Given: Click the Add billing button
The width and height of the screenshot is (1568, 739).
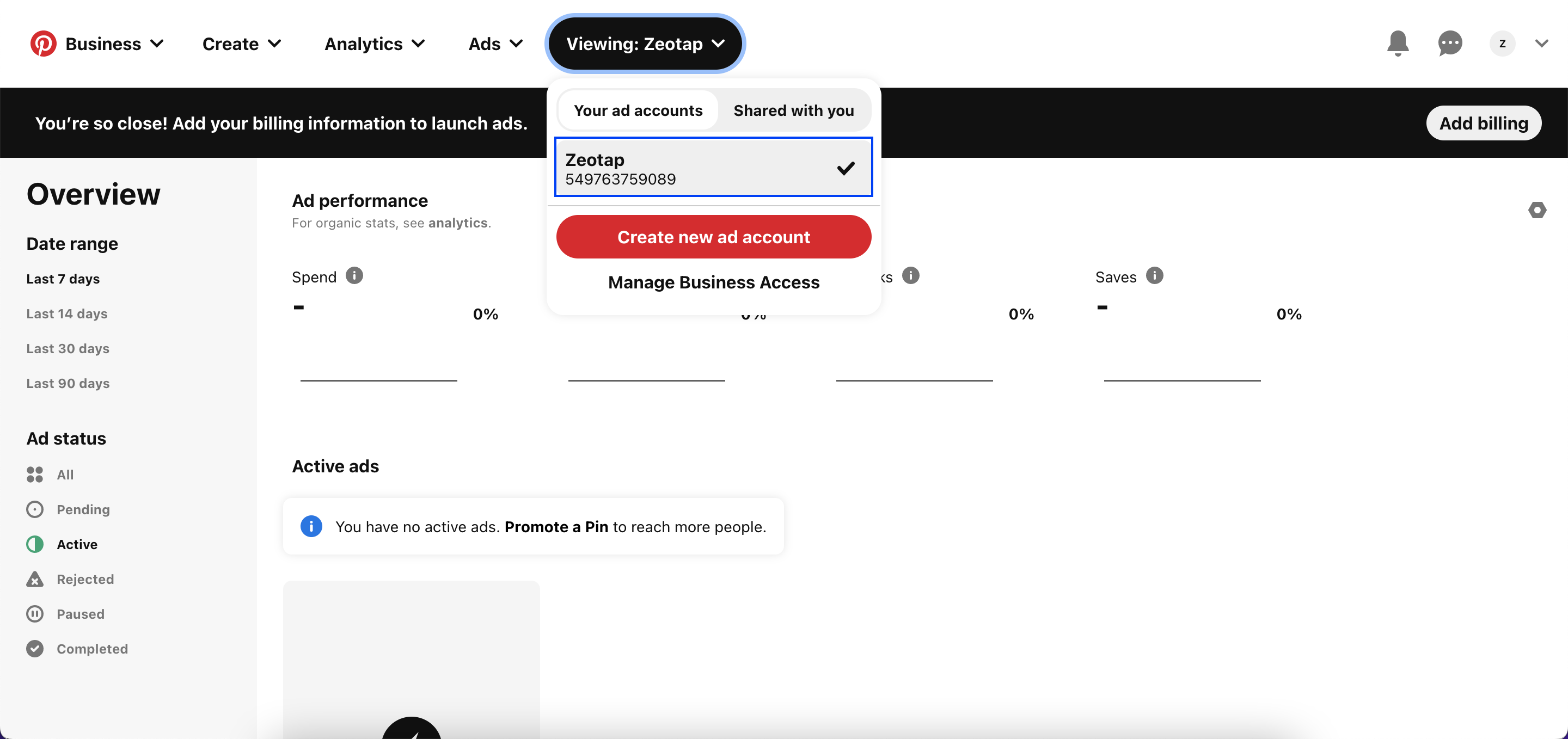Looking at the screenshot, I should (x=1484, y=124).
